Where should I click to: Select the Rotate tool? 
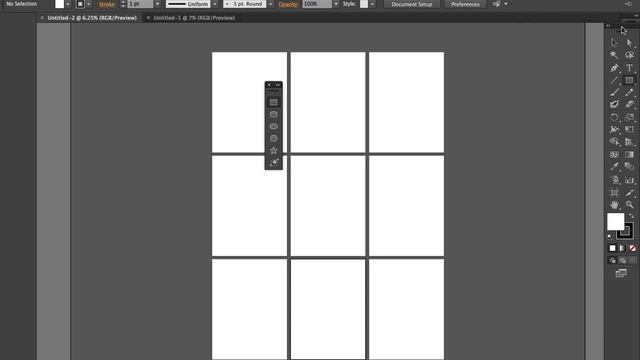coord(614,117)
